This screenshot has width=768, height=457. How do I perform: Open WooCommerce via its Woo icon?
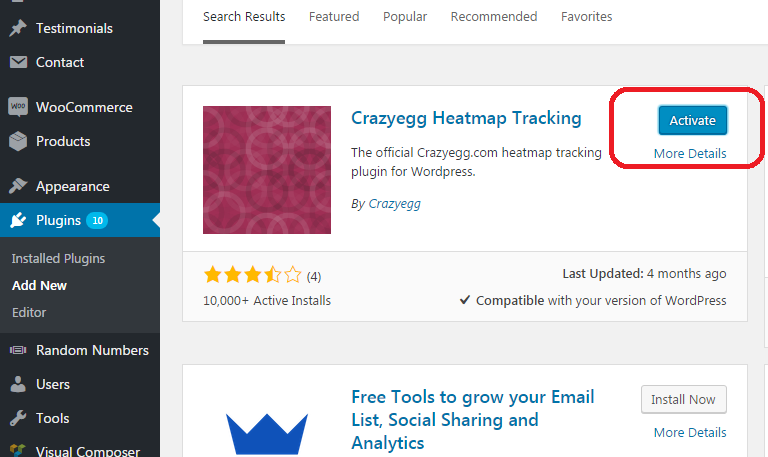pyautogui.click(x=18, y=107)
